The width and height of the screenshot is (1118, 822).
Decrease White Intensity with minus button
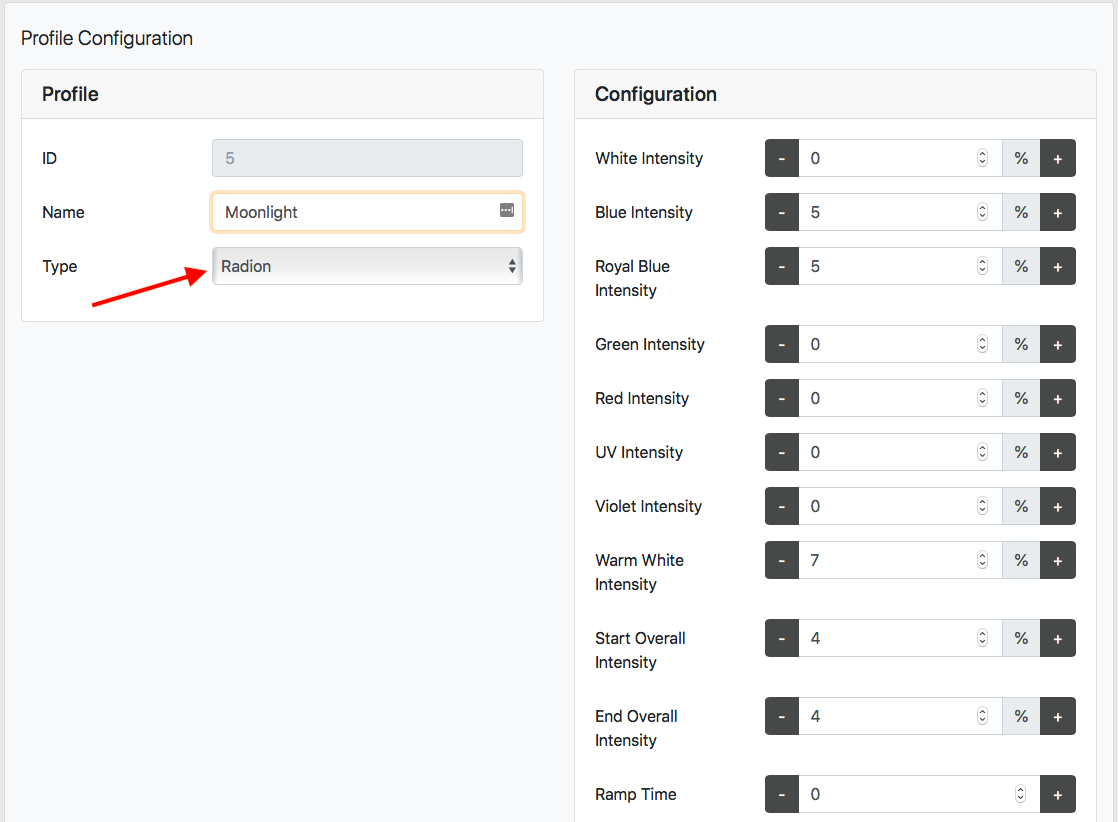pyautogui.click(x=781, y=158)
